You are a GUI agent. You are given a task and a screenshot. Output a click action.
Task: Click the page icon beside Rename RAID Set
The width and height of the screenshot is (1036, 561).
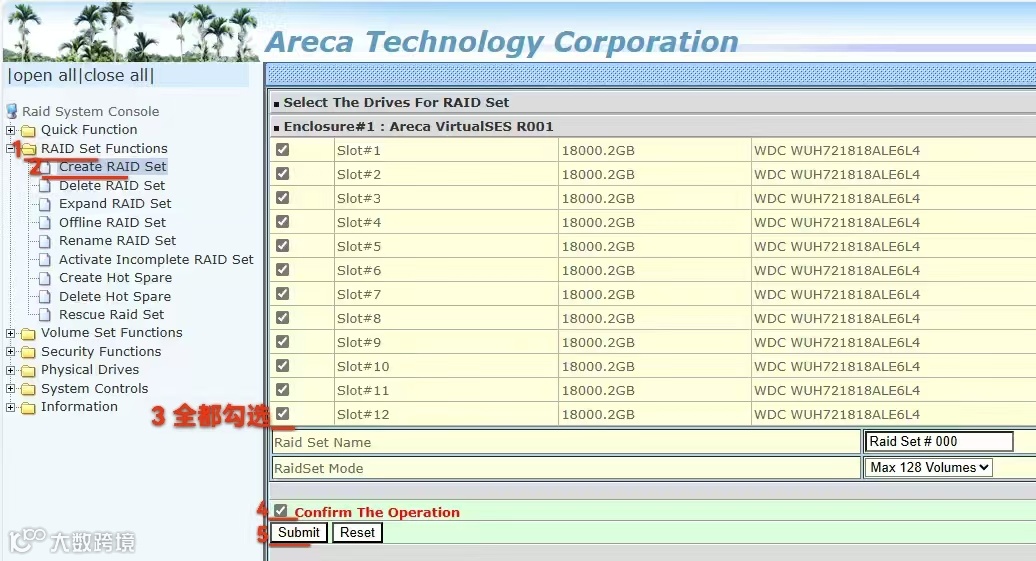tap(45, 241)
